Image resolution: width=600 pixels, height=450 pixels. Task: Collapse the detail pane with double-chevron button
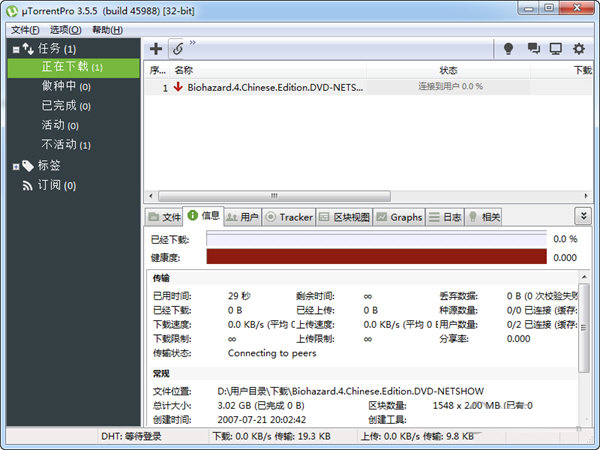tap(583, 216)
